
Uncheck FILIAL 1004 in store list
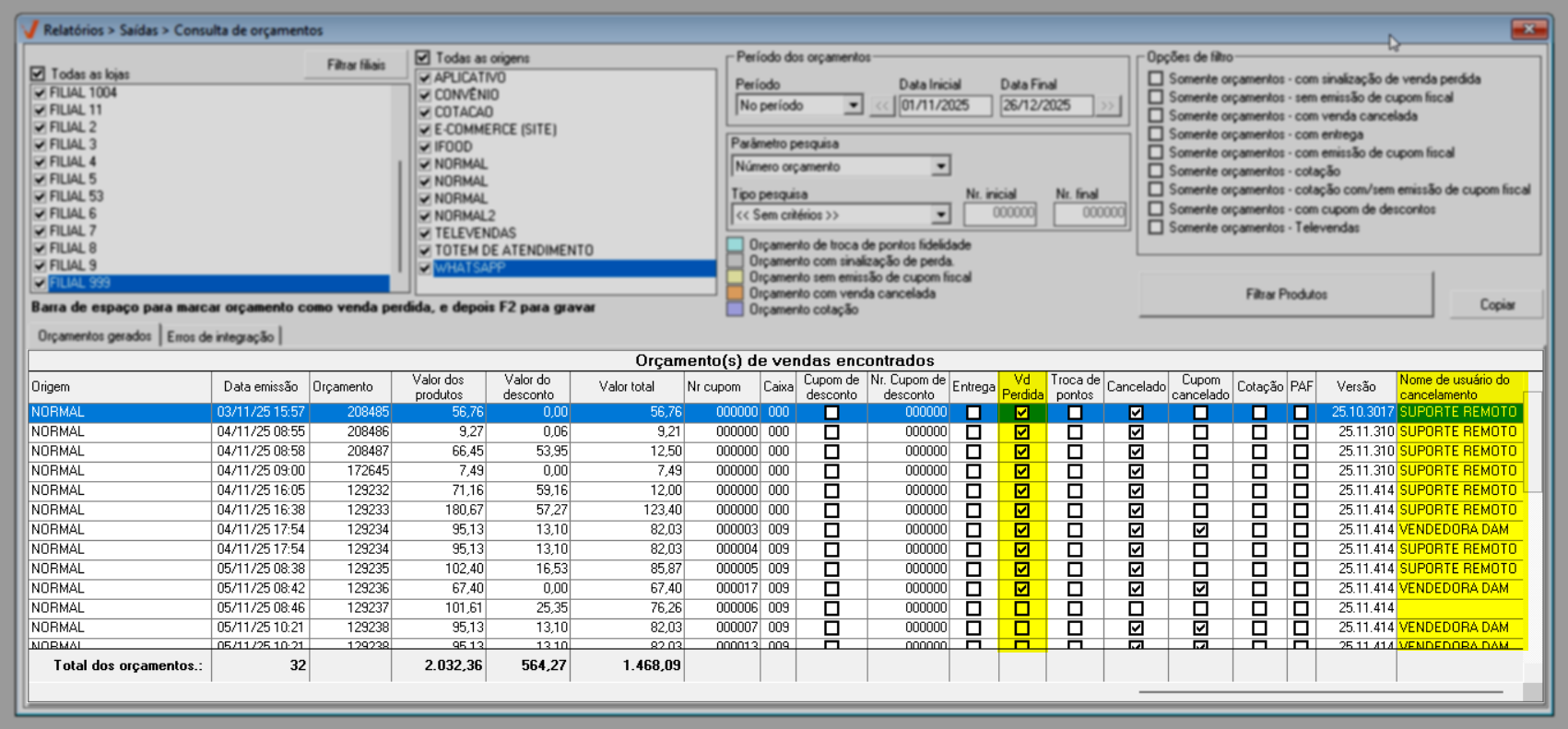pos(40,93)
